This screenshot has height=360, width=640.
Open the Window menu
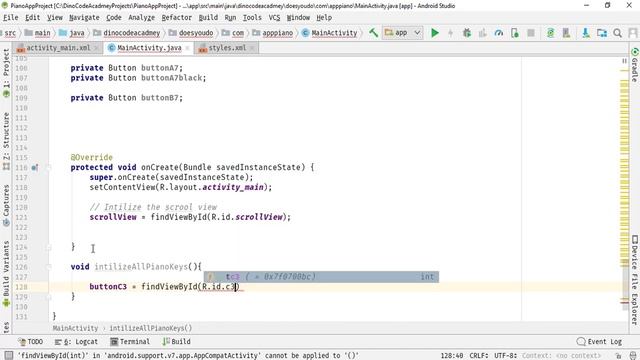point(298,18)
